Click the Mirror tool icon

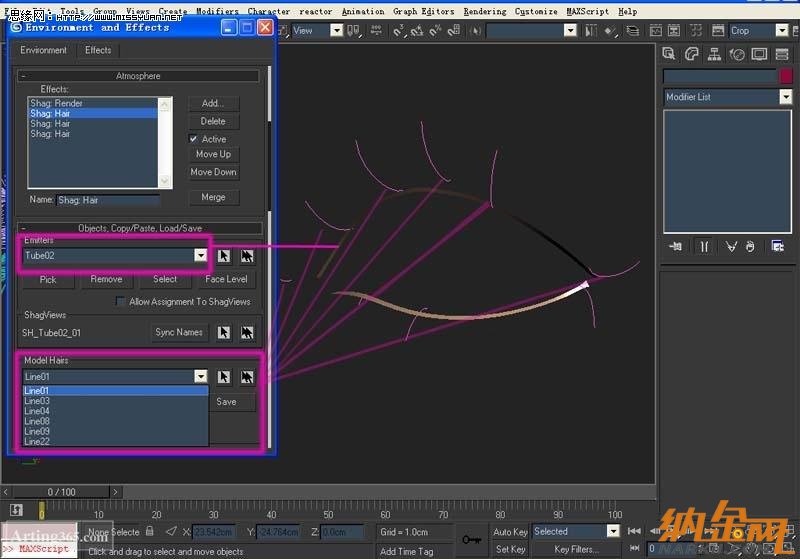coord(591,31)
